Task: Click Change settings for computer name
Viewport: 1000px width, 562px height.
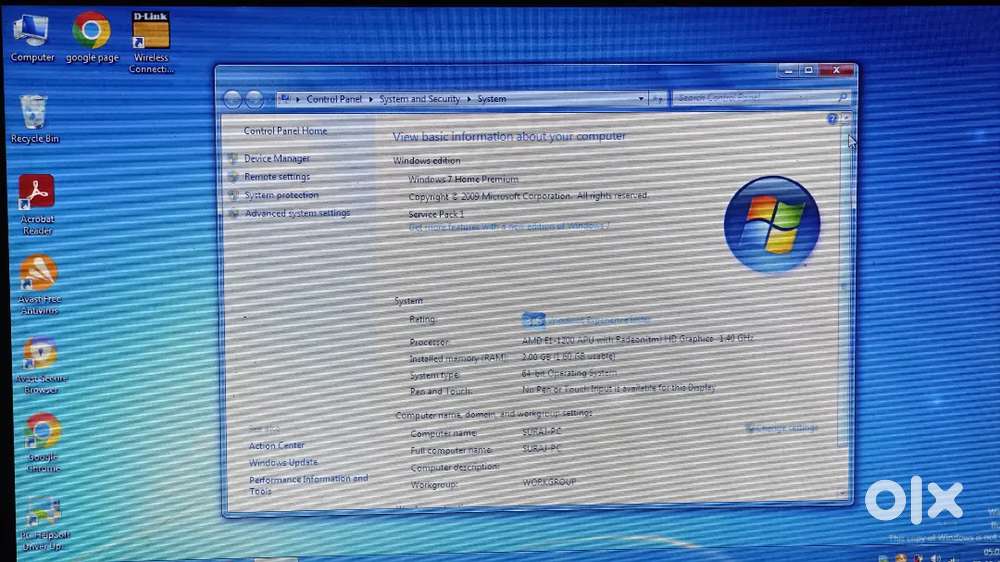Action: pyautogui.click(x=786, y=428)
